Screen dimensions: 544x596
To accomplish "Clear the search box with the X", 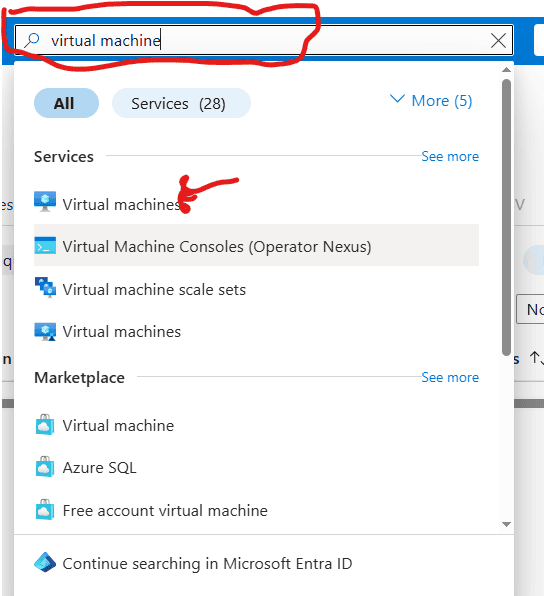I will 498,40.
